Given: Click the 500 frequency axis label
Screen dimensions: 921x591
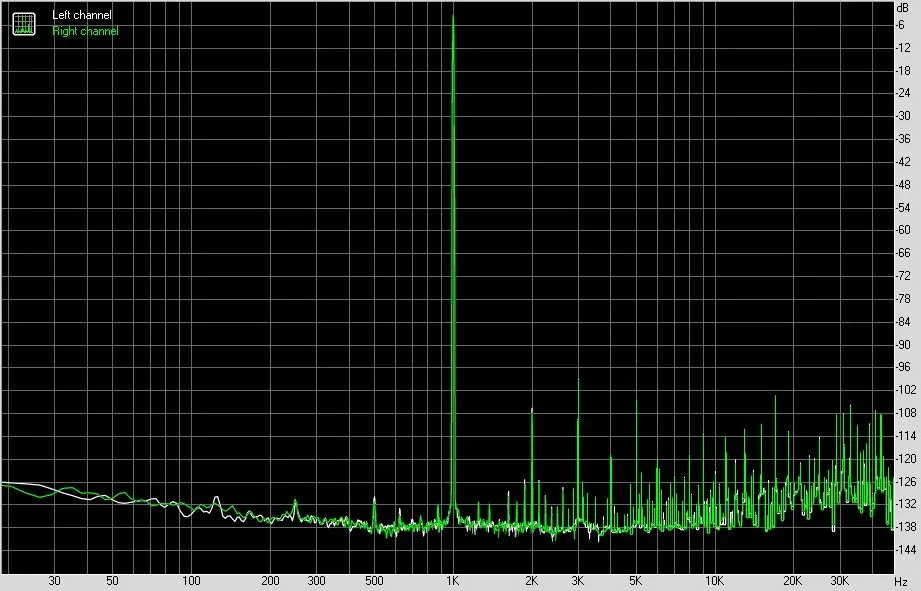Looking at the screenshot, I should [374, 581].
